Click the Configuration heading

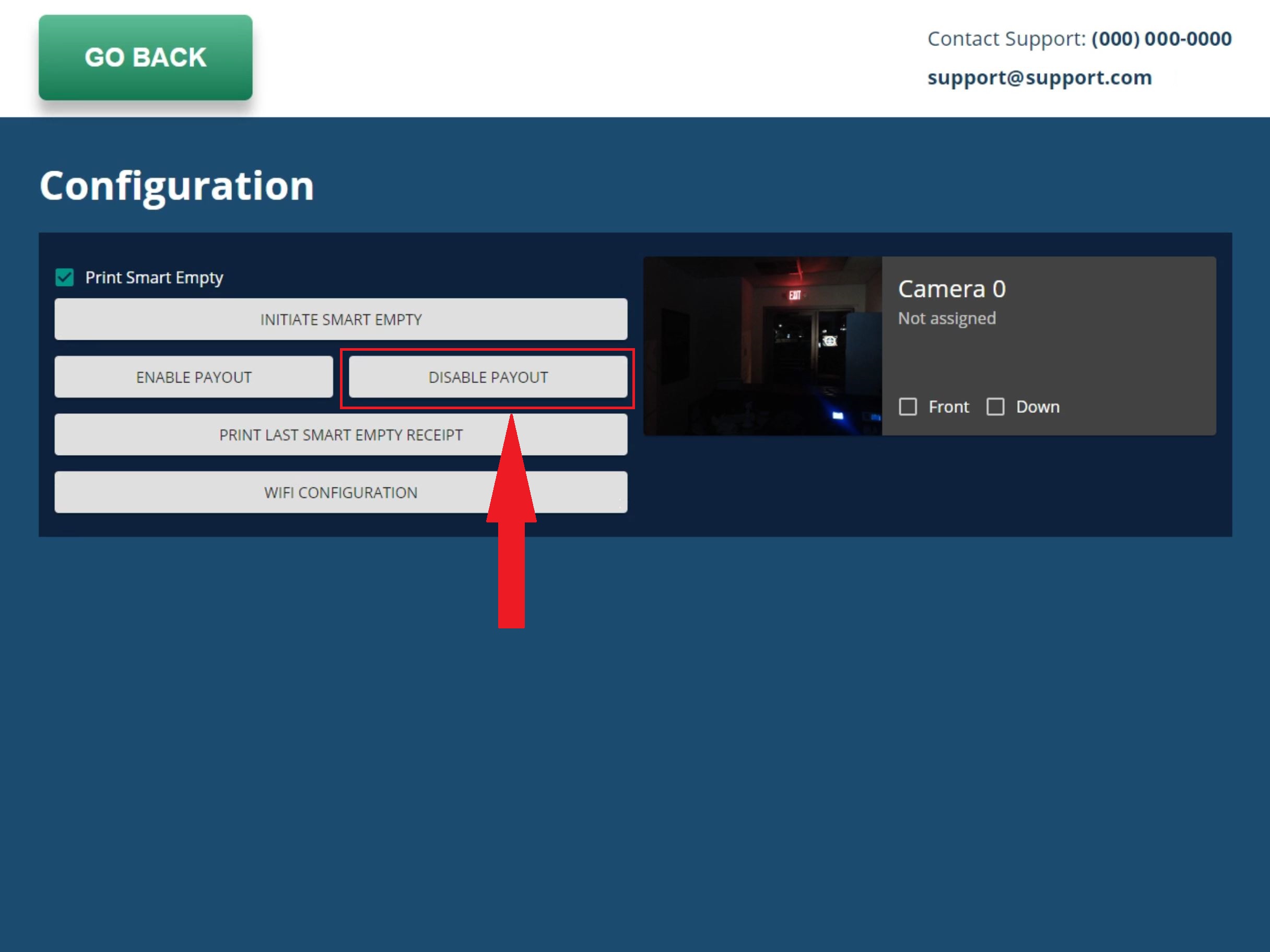point(177,186)
